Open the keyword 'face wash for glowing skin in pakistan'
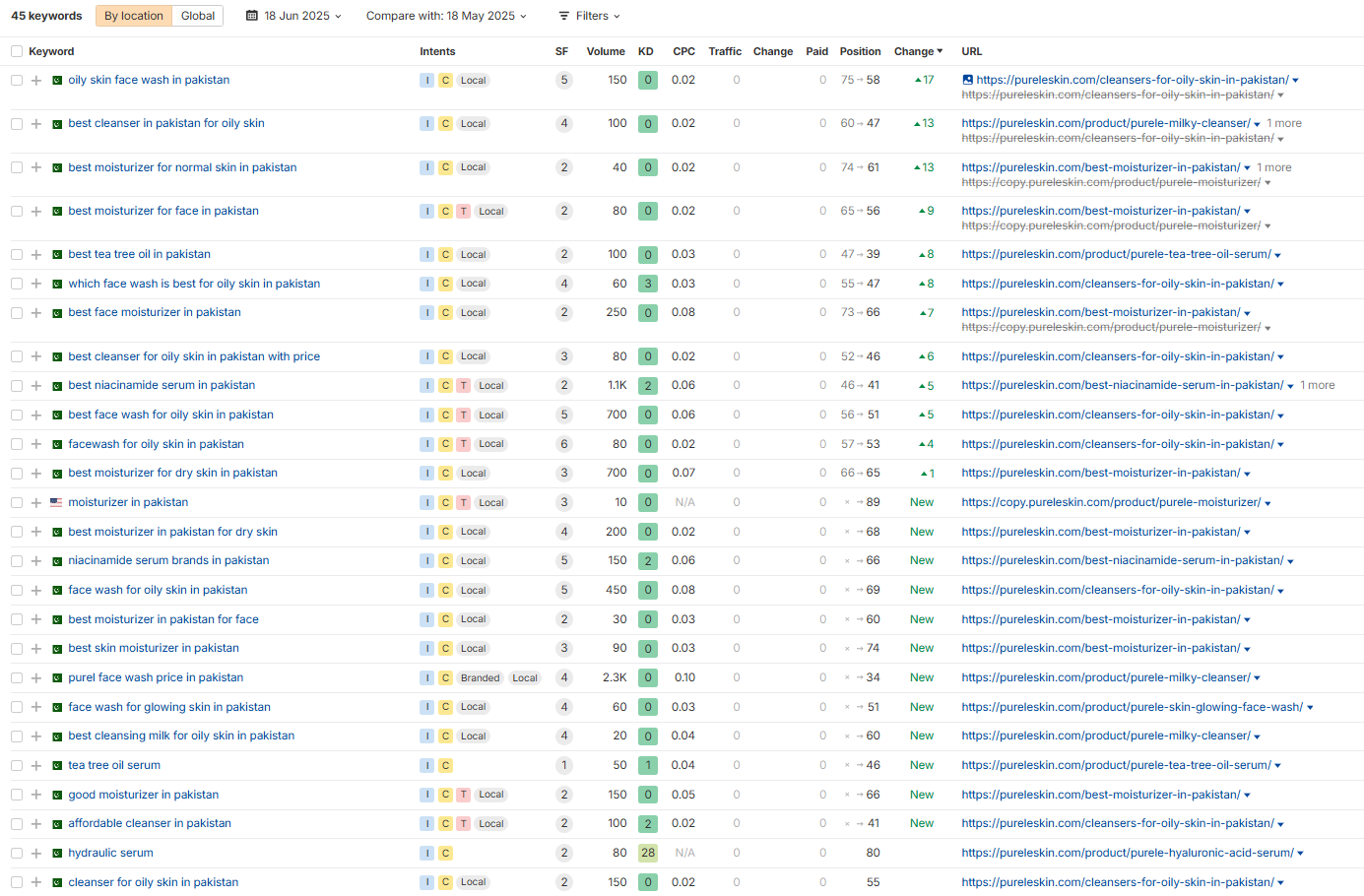 pyautogui.click(x=169, y=707)
